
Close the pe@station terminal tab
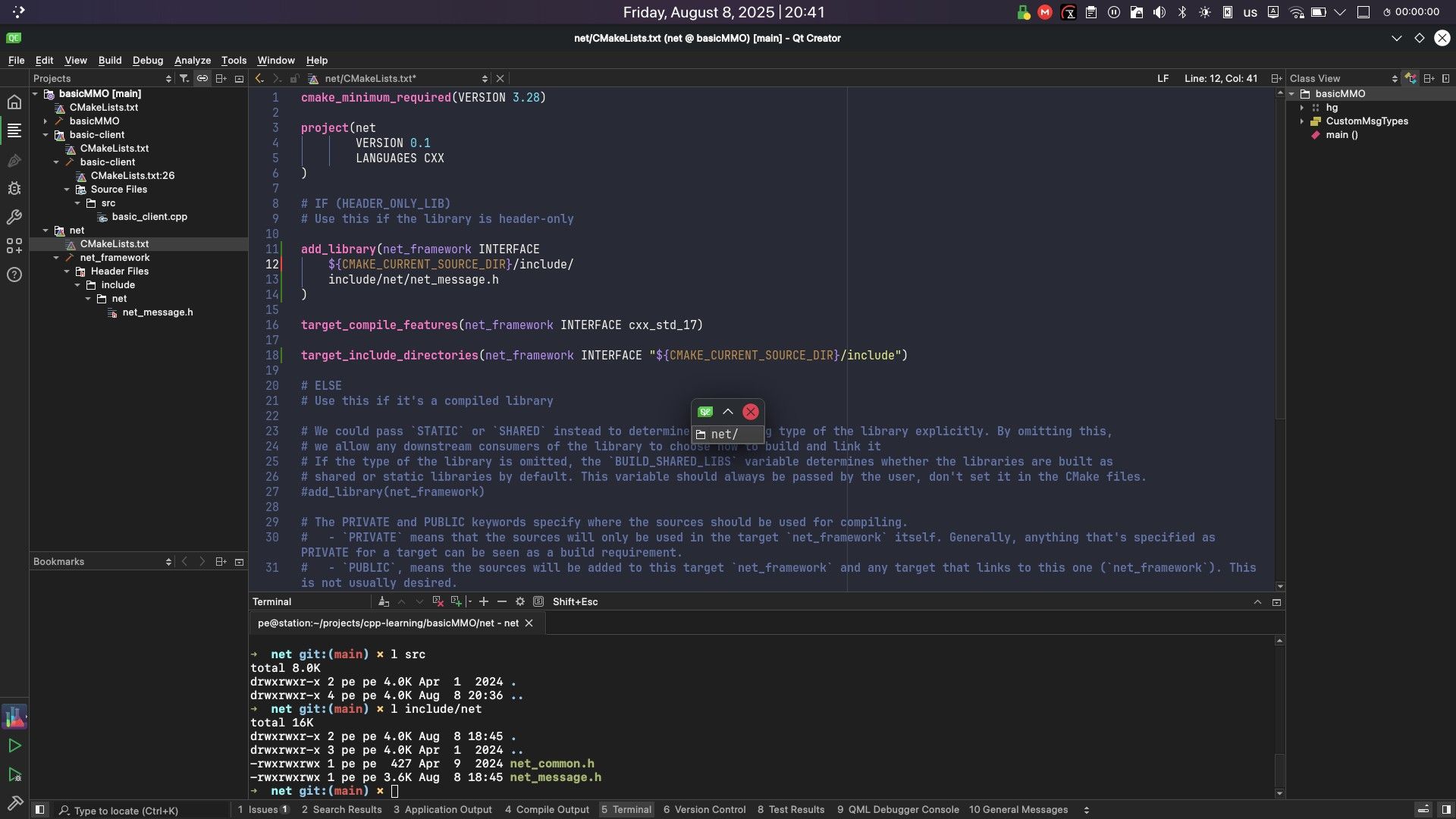(x=529, y=623)
